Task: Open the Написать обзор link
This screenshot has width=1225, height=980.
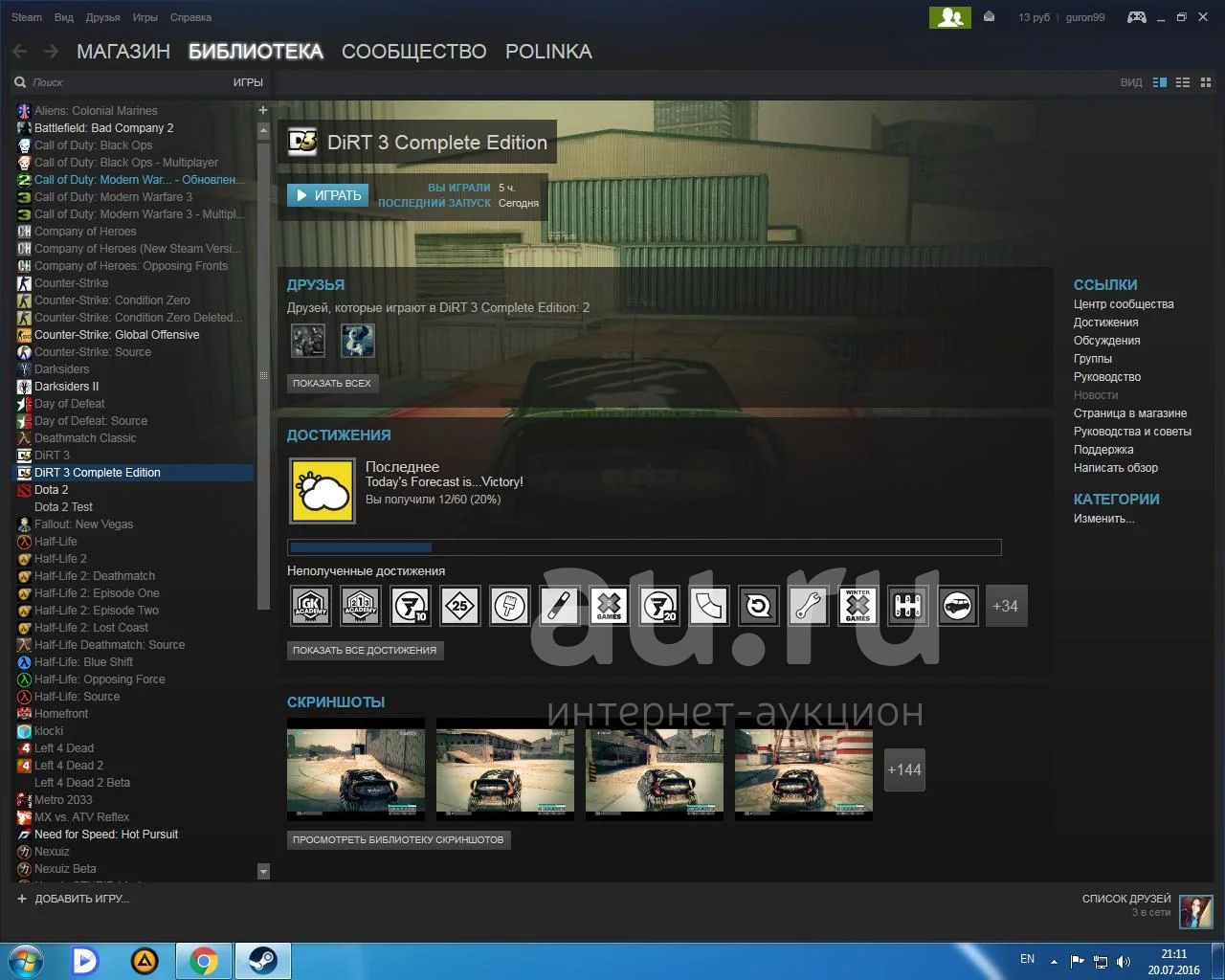Action: click(x=1116, y=468)
